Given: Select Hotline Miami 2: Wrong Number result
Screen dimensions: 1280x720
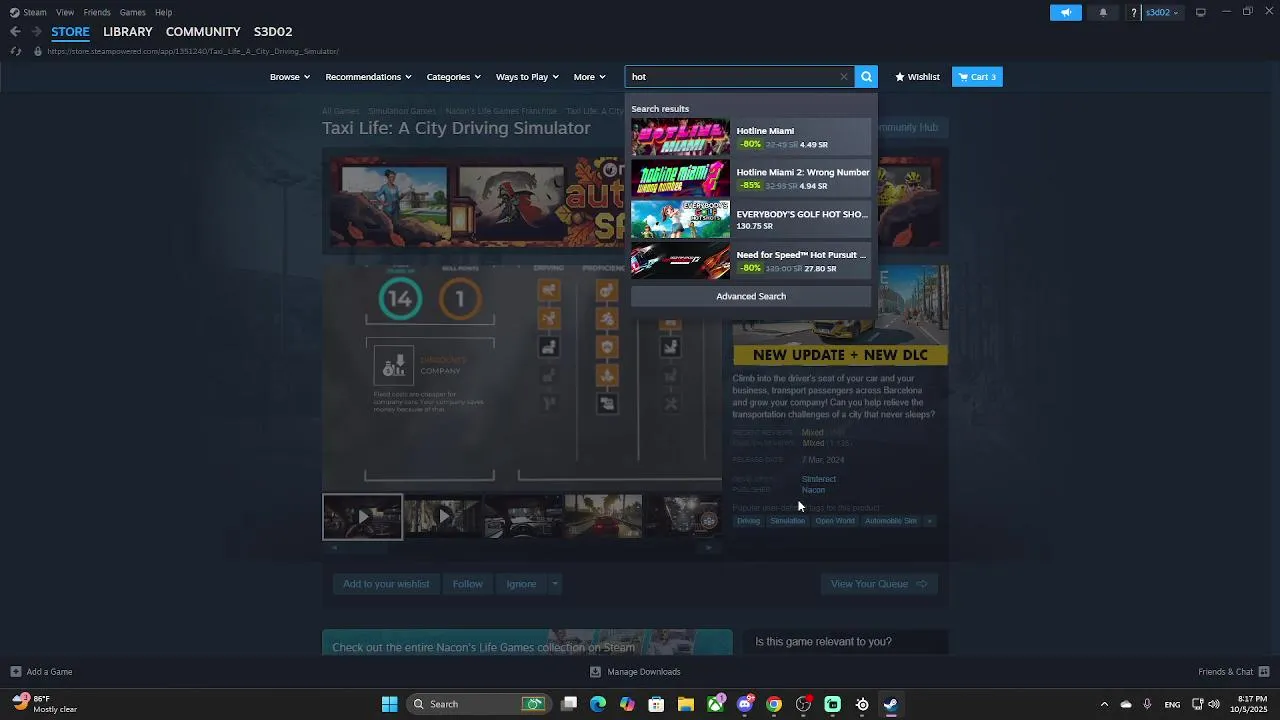Looking at the screenshot, I should point(751,178).
